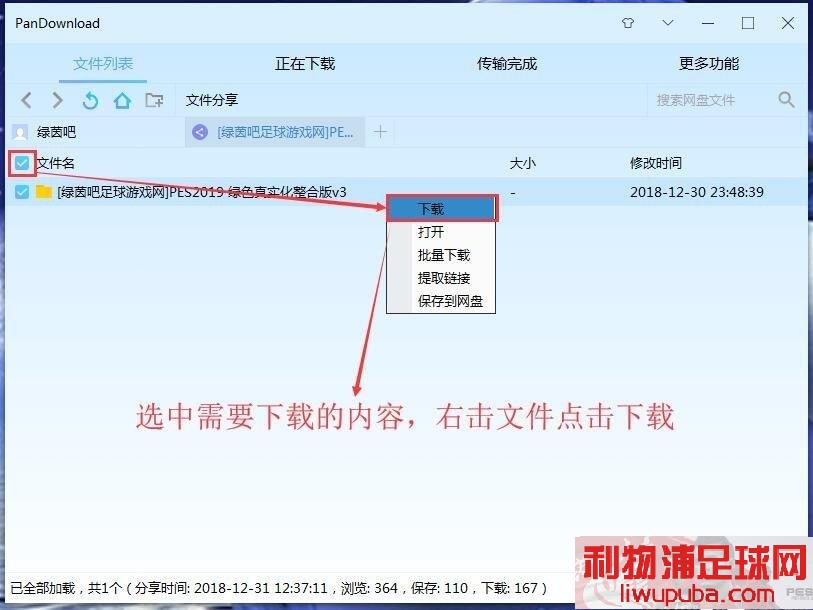Select 批量下载 in the context menu

[x=441, y=255]
